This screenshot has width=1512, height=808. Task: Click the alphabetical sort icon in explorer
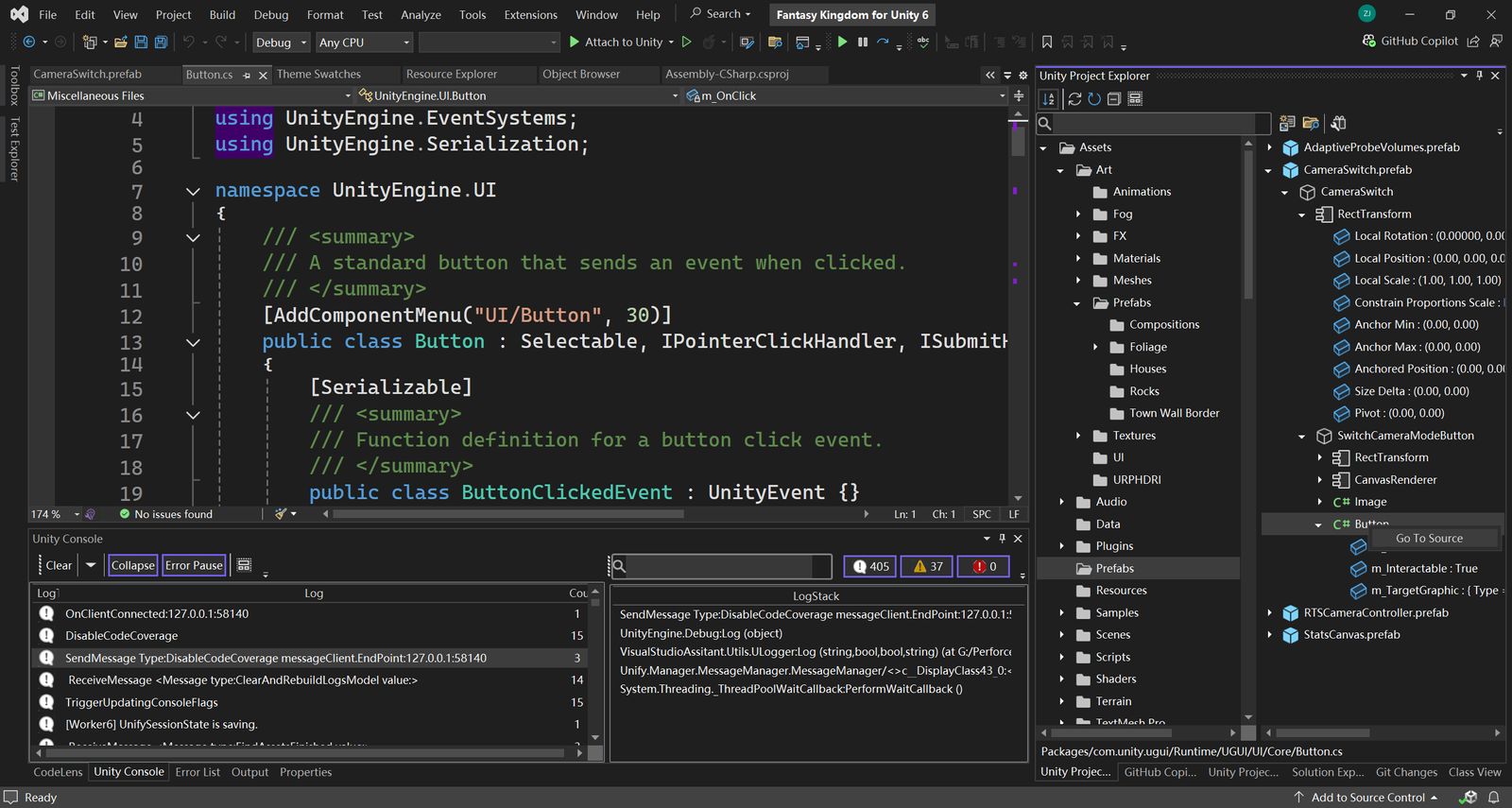[x=1049, y=99]
